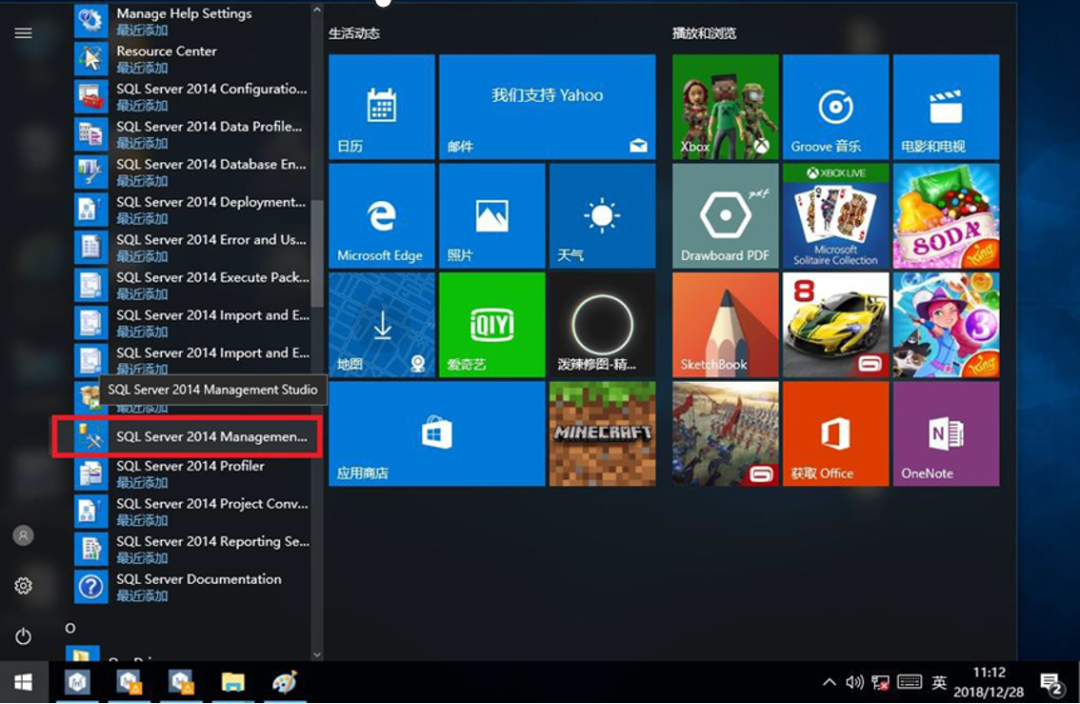This screenshot has height=704, width=1080.
Task: Open the Bubble Witch 3 game tile
Action: tap(946, 325)
